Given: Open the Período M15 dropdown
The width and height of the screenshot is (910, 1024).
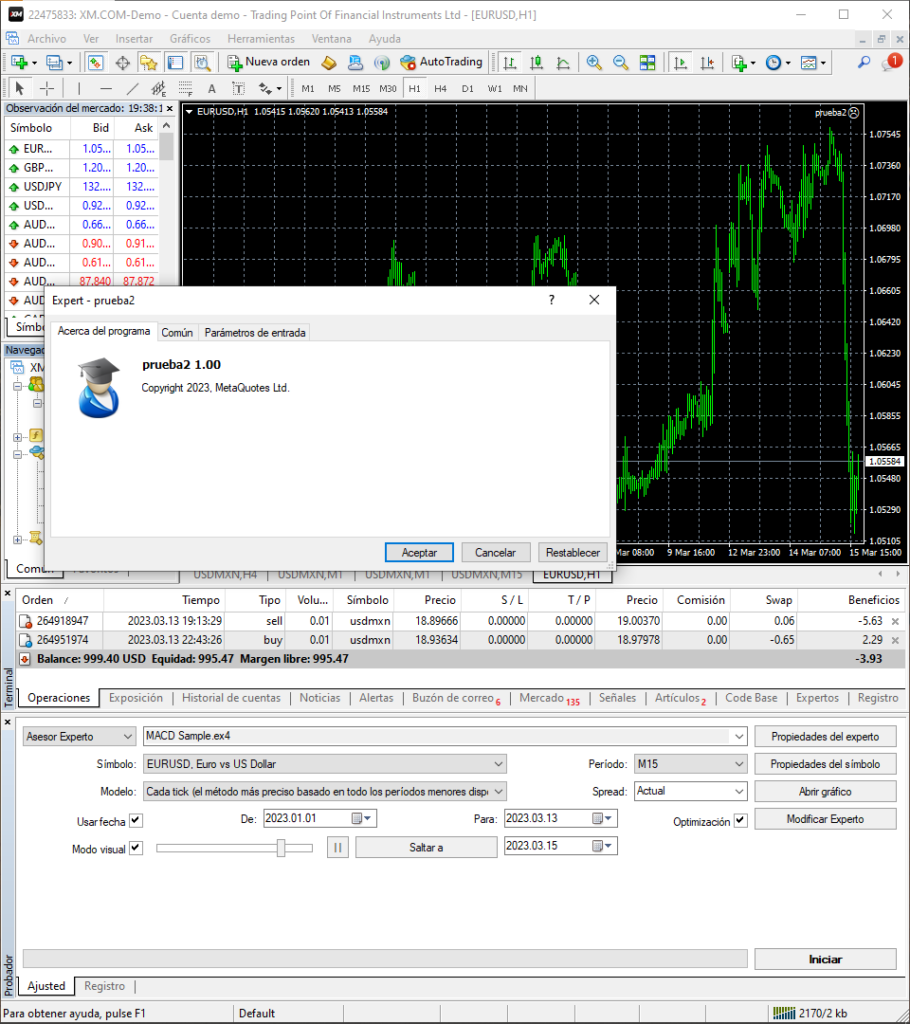Looking at the screenshot, I should tap(691, 764).
